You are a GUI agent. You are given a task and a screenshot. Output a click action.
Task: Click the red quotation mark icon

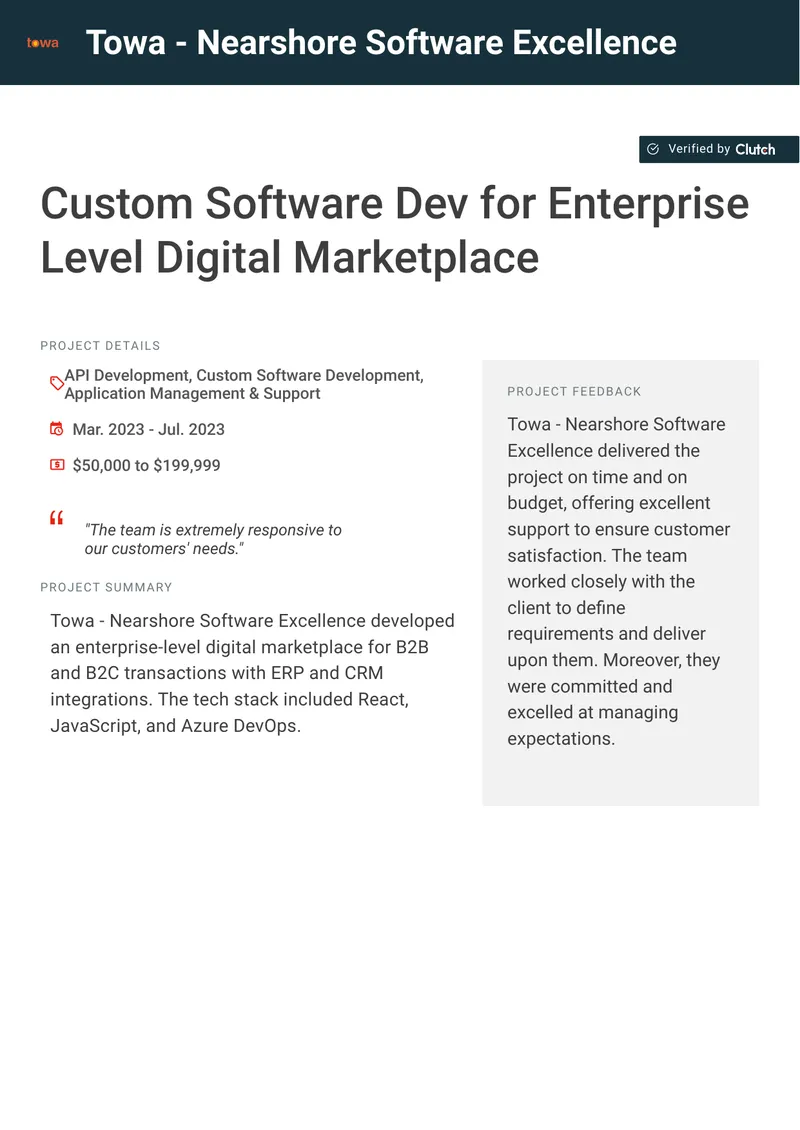[56, 517]
